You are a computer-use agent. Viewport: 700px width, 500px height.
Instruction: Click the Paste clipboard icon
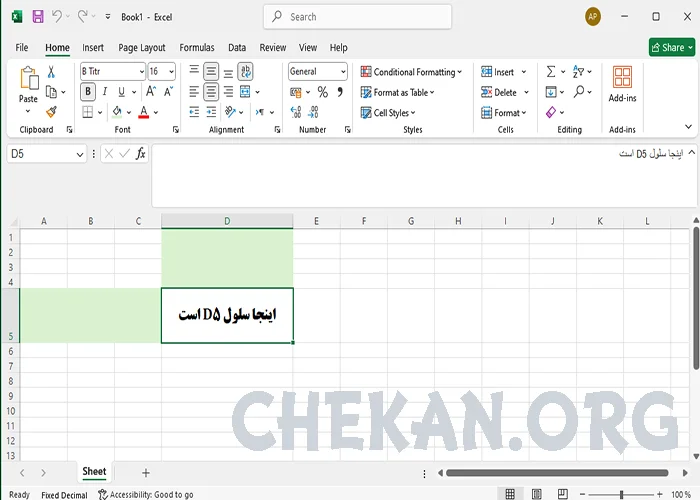pyautogui.click(x=29, y=78)
